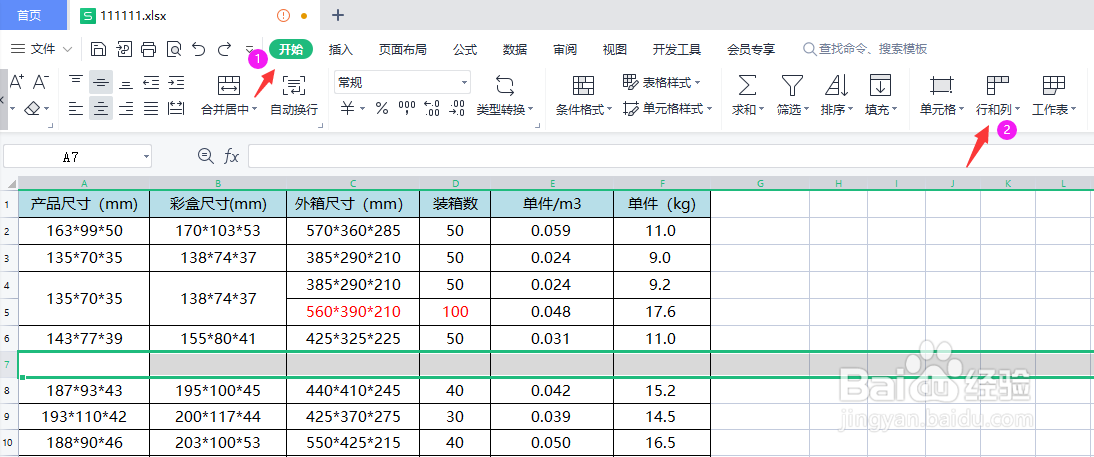The width and height of the screenshot is (1094, 457).
Task: Select the 111111.xlsx document tab
Action: (195, 15)
